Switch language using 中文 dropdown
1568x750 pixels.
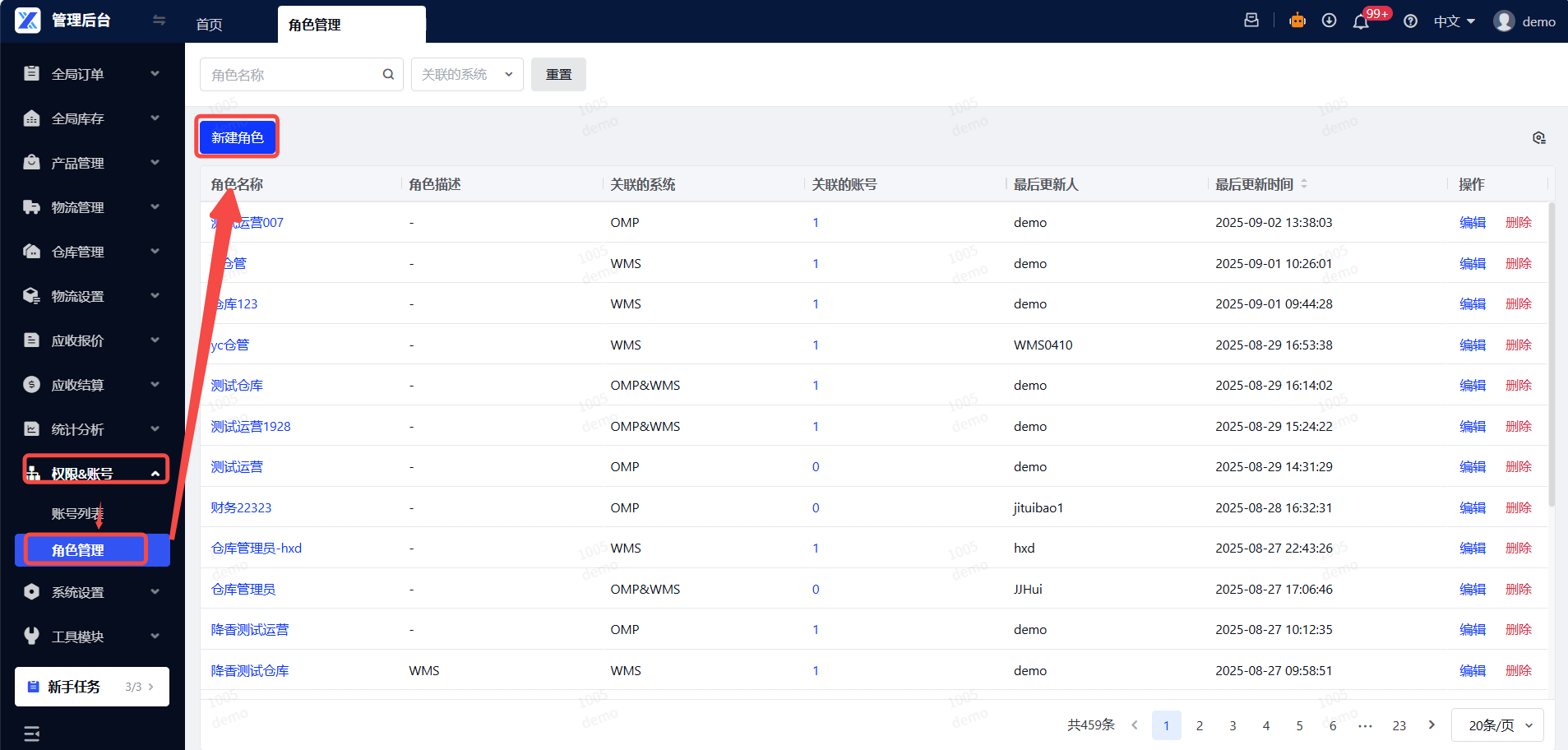click(1454, 22)
